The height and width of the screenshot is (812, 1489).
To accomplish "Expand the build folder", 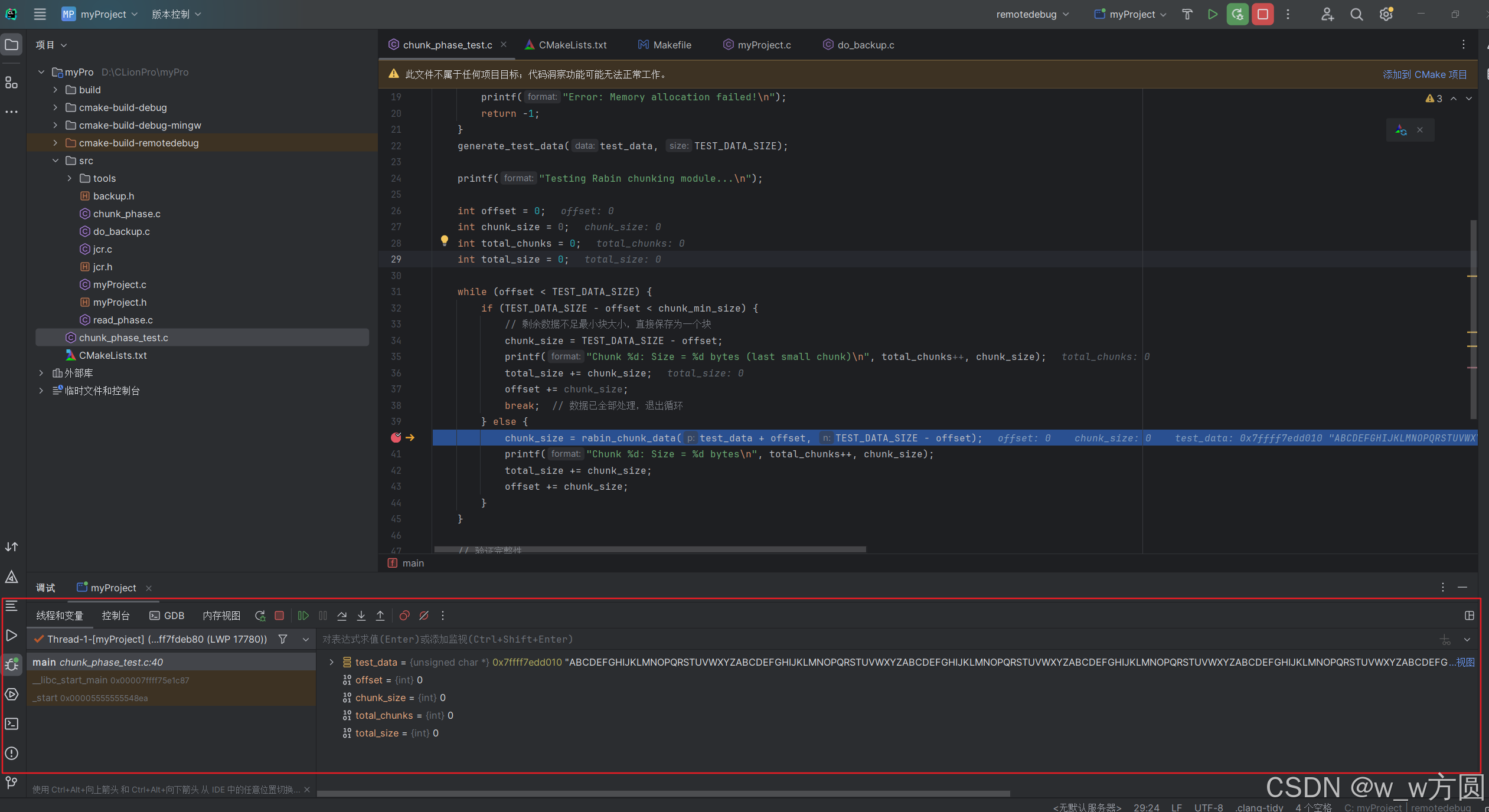I will (x=55, y=90).
